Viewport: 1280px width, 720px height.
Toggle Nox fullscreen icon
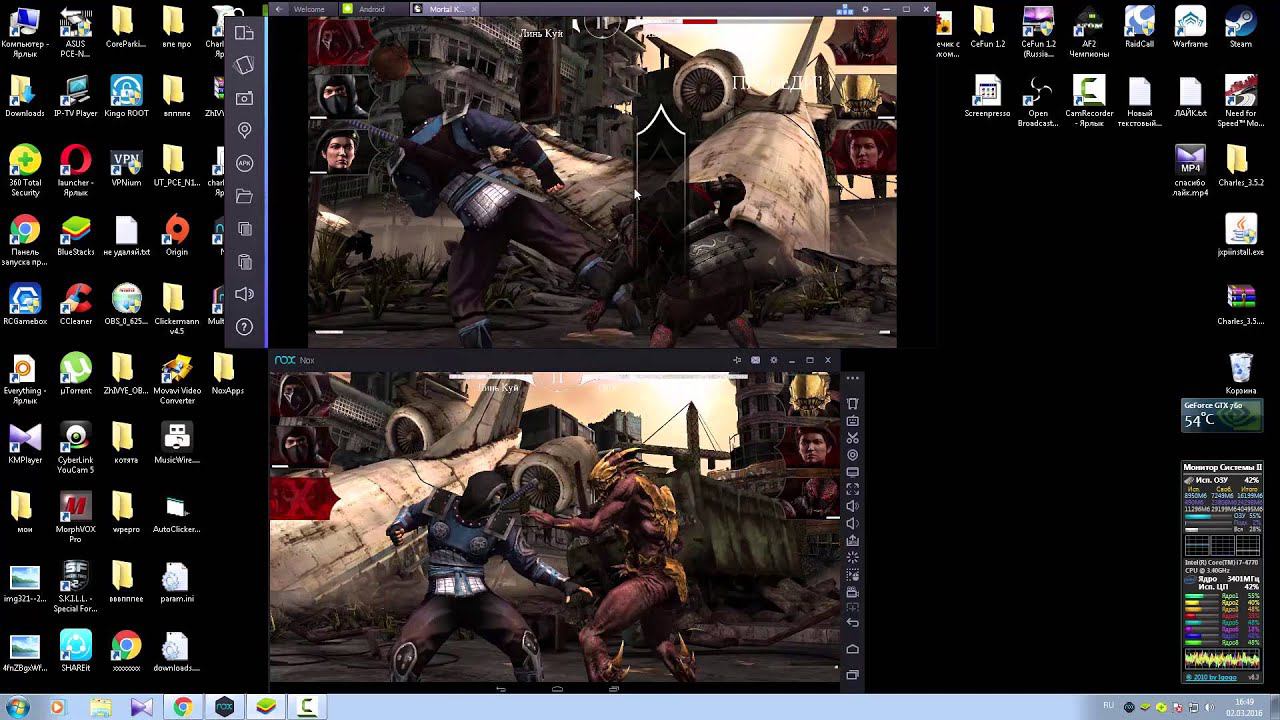pos(853,489)
